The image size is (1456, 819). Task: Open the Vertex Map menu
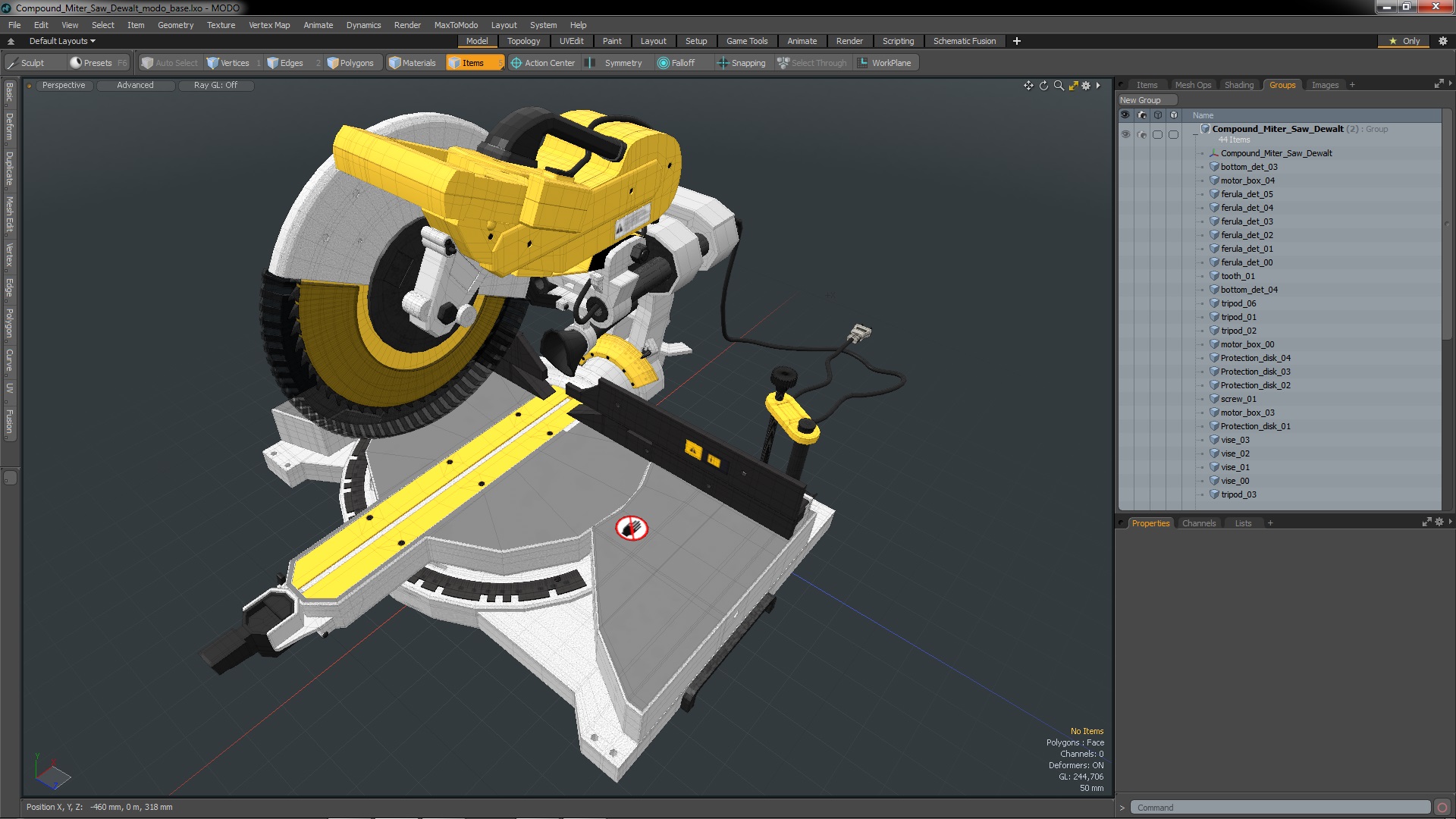coord(269,25)
